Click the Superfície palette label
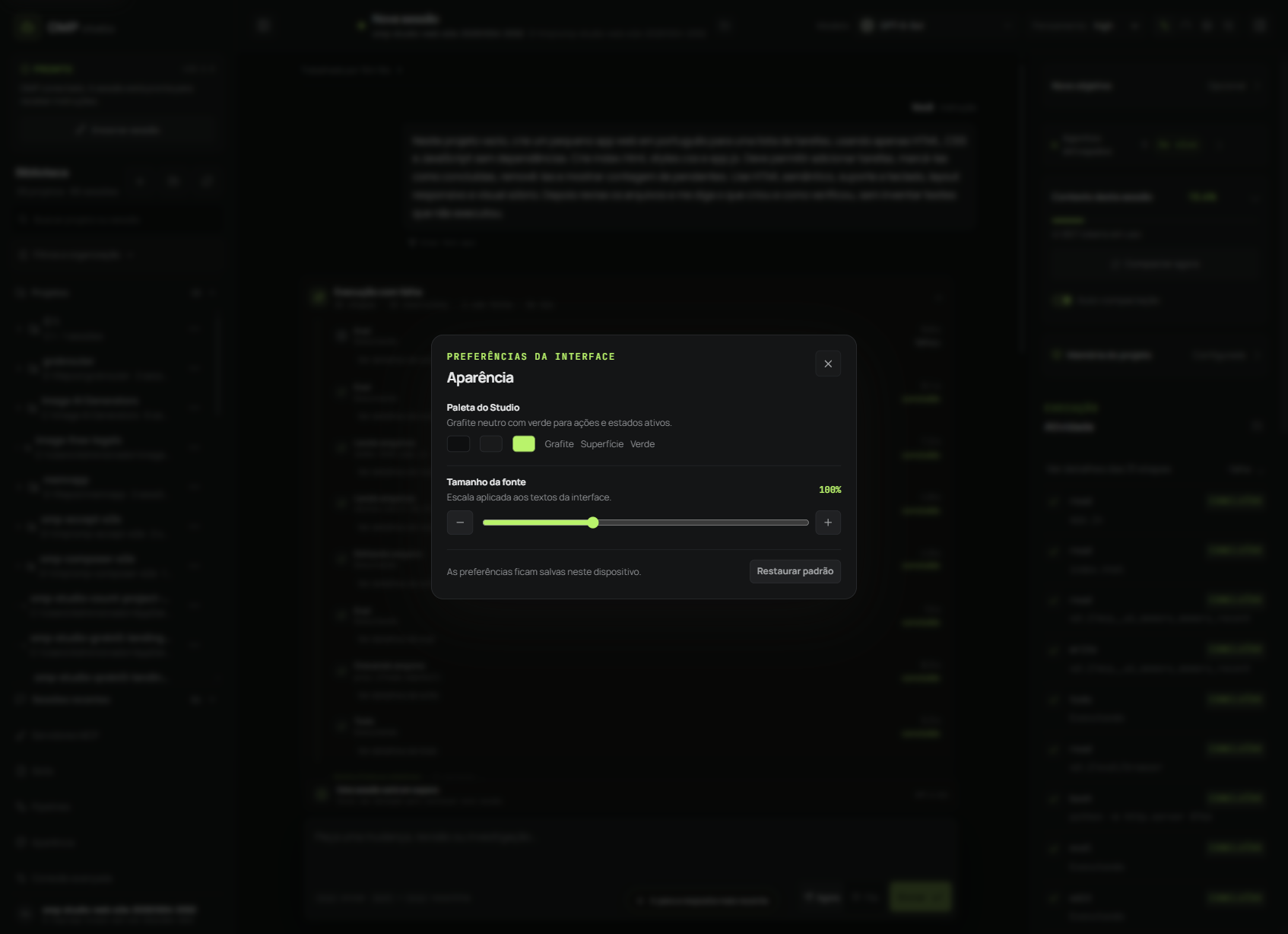 (601, 444)
